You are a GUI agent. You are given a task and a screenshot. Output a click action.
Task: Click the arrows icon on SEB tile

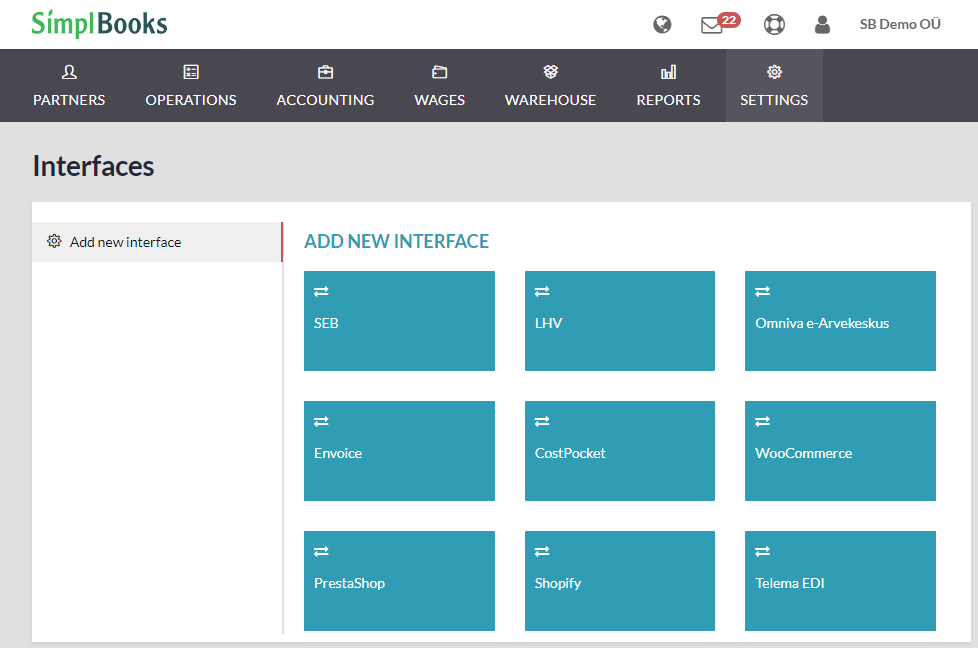321,291
